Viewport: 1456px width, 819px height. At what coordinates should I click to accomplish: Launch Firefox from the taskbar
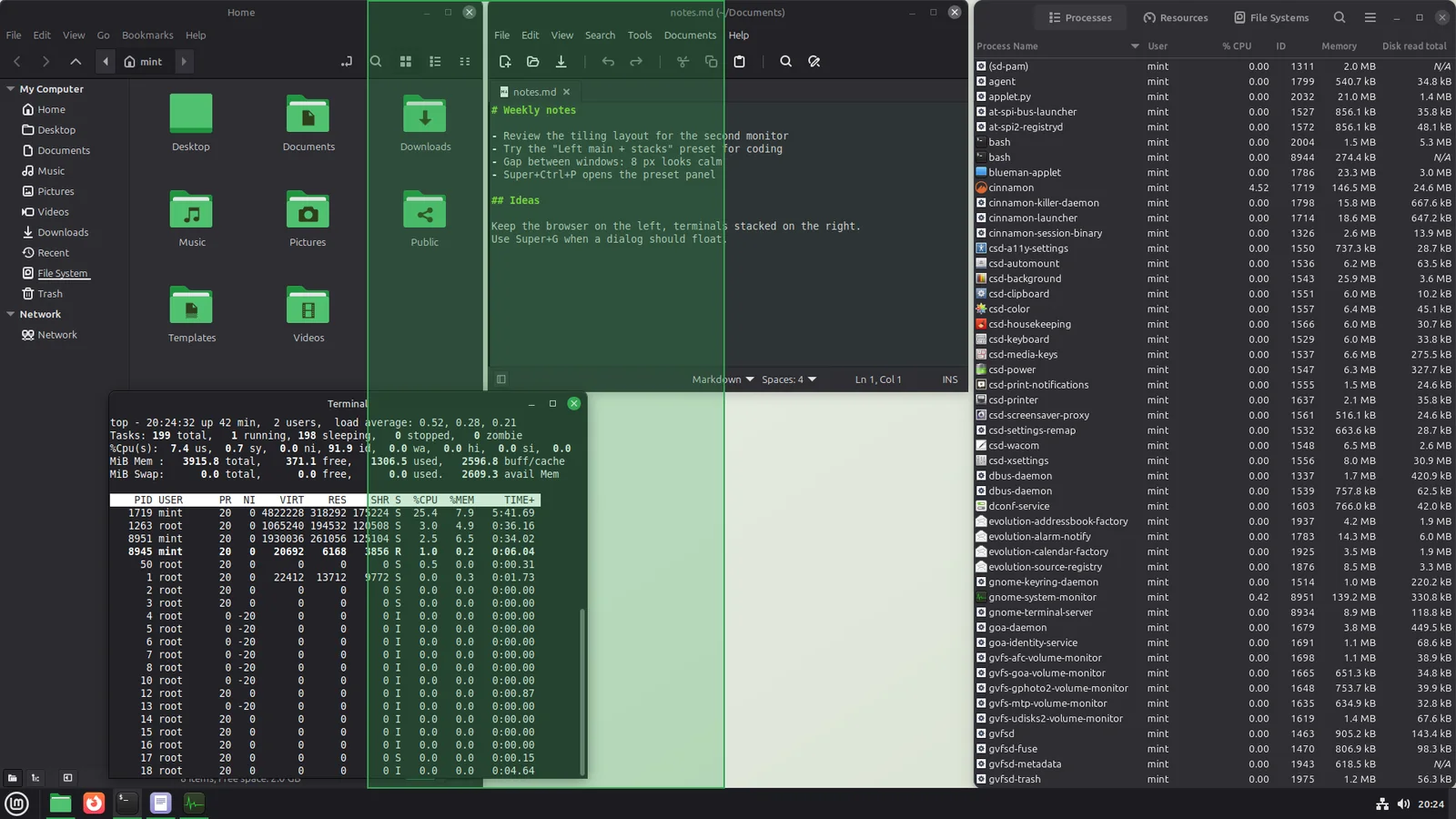pyautogui.click(x=94, y=803)
